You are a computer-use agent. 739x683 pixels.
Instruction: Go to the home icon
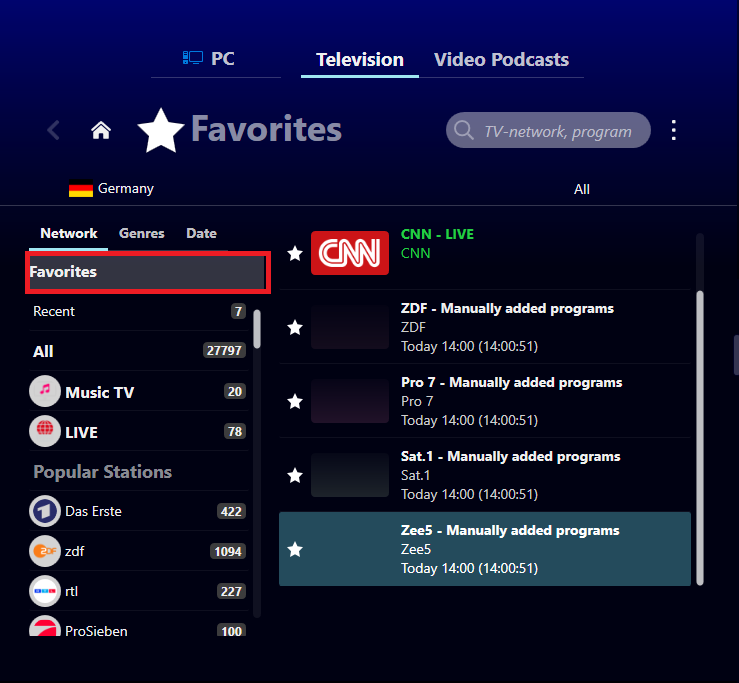tap(101, 130)
